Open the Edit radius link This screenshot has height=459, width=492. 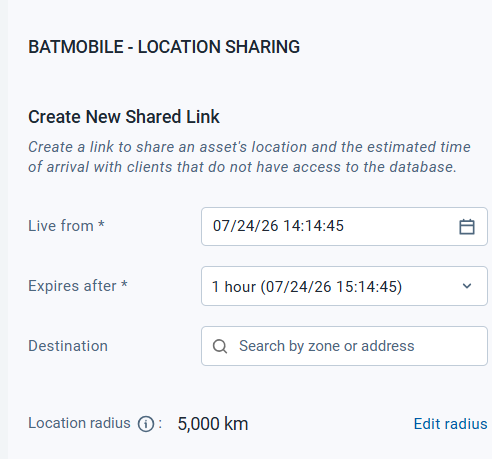tap(450, 424)
